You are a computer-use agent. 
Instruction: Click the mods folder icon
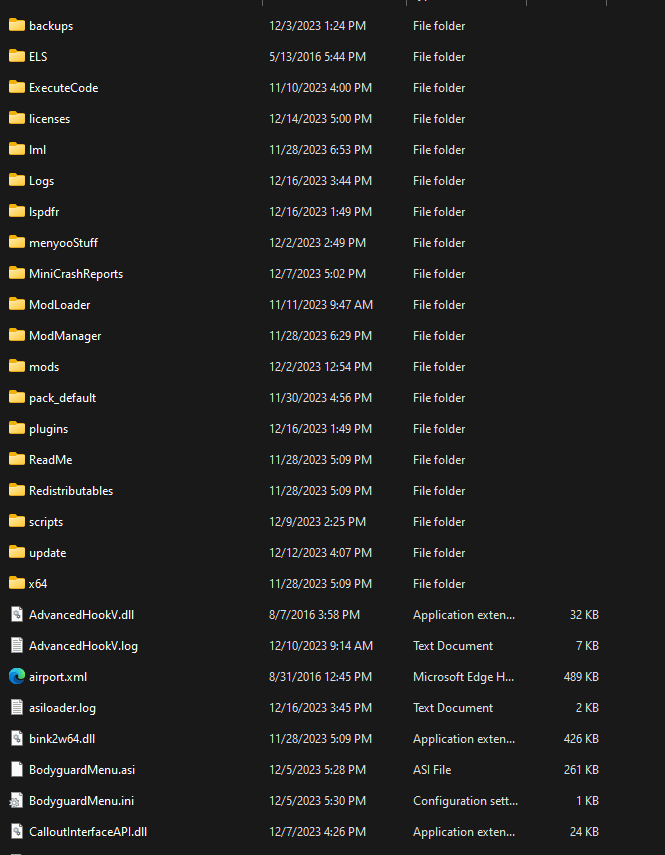[17, 366]
